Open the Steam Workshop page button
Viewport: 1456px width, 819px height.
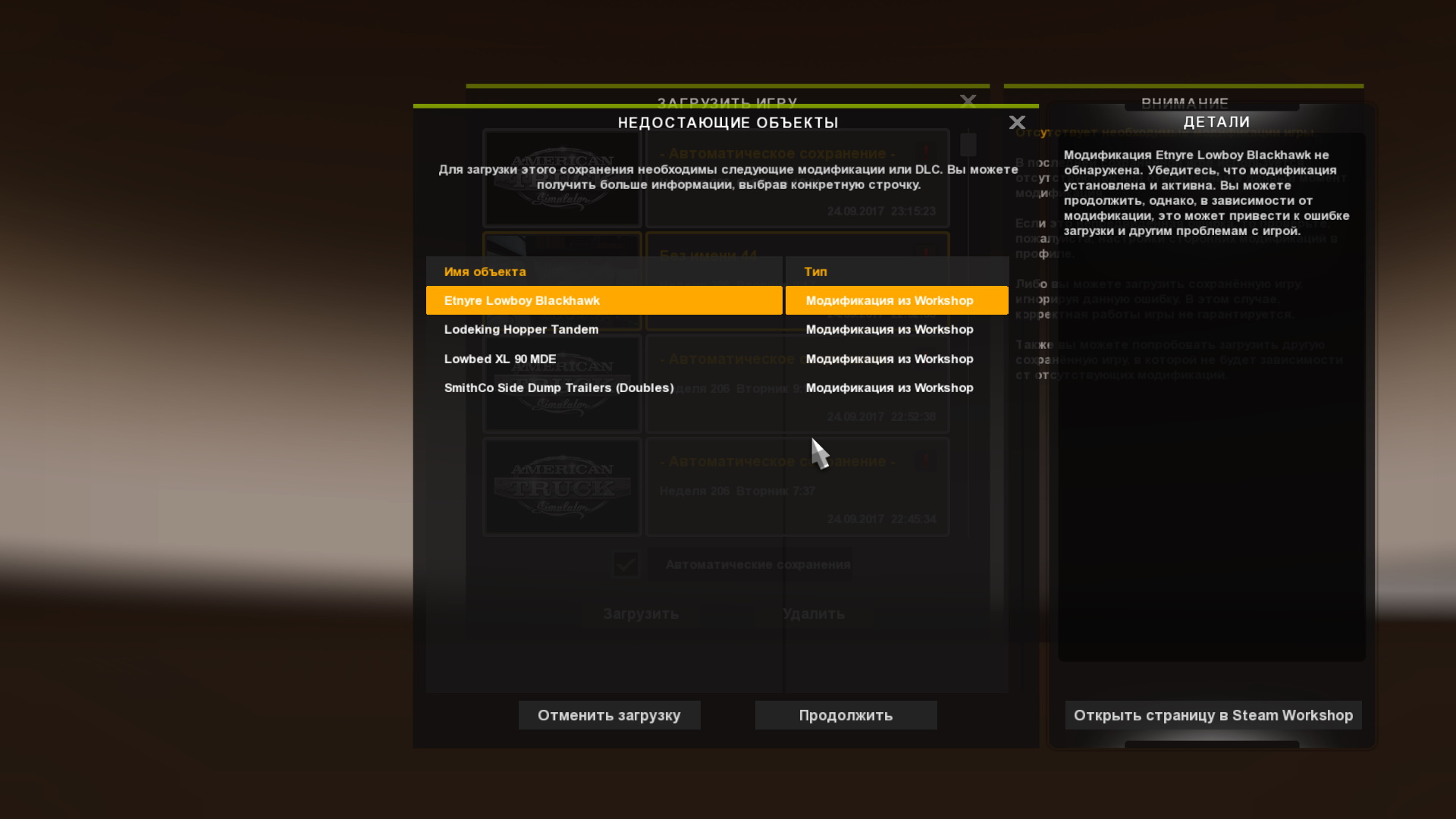[1213, 715]
